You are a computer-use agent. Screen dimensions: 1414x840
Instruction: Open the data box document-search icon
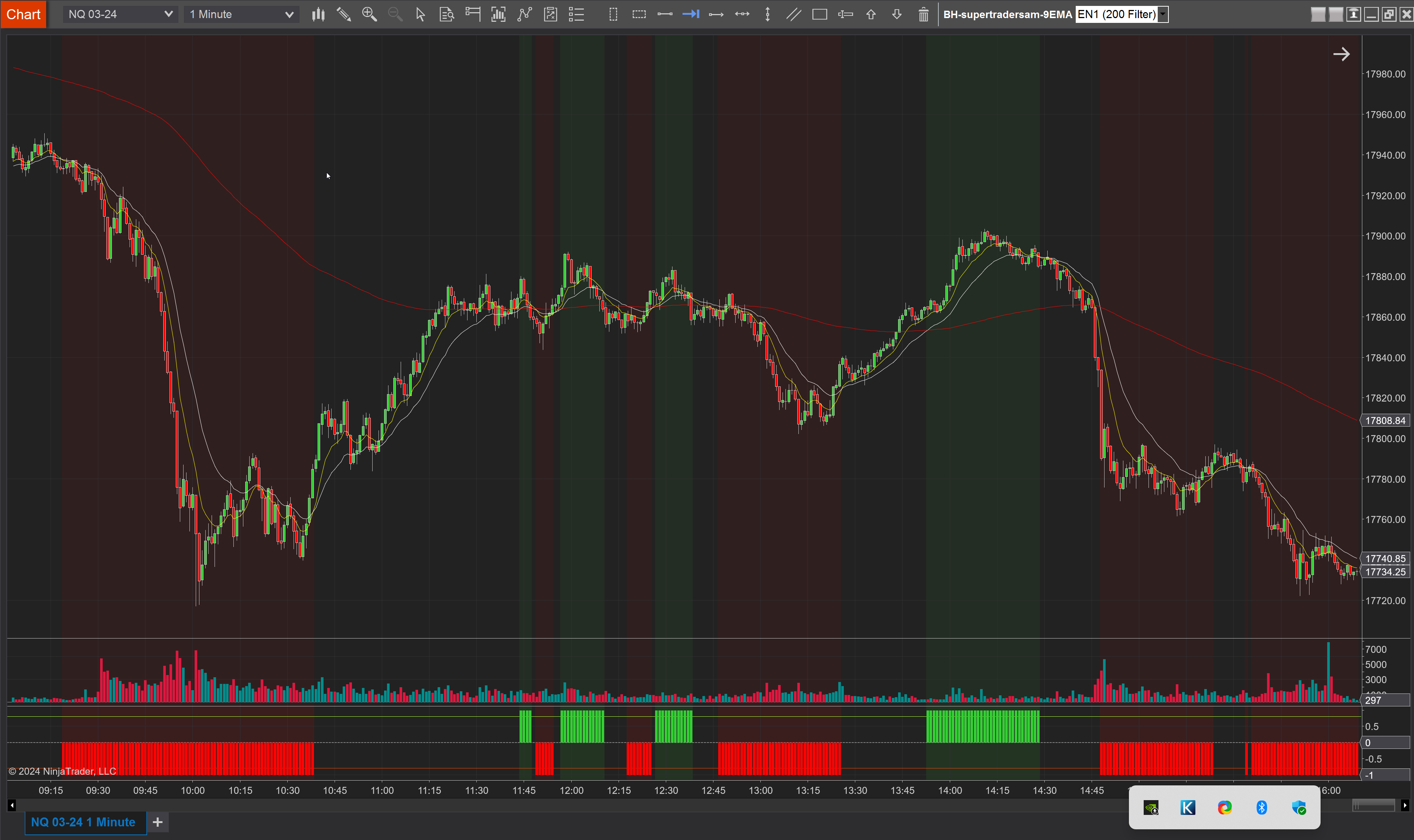(447, 14)
